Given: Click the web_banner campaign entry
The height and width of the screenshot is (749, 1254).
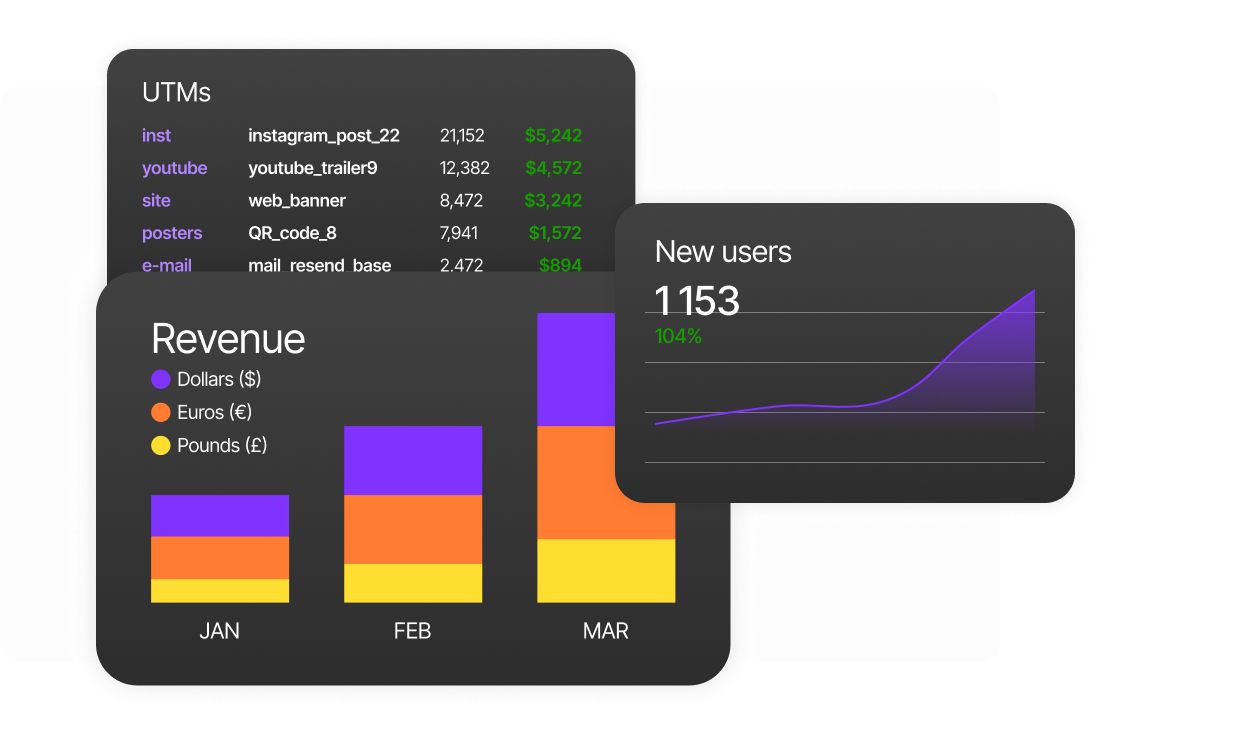Looking at the screenshot, I should 297,201.
